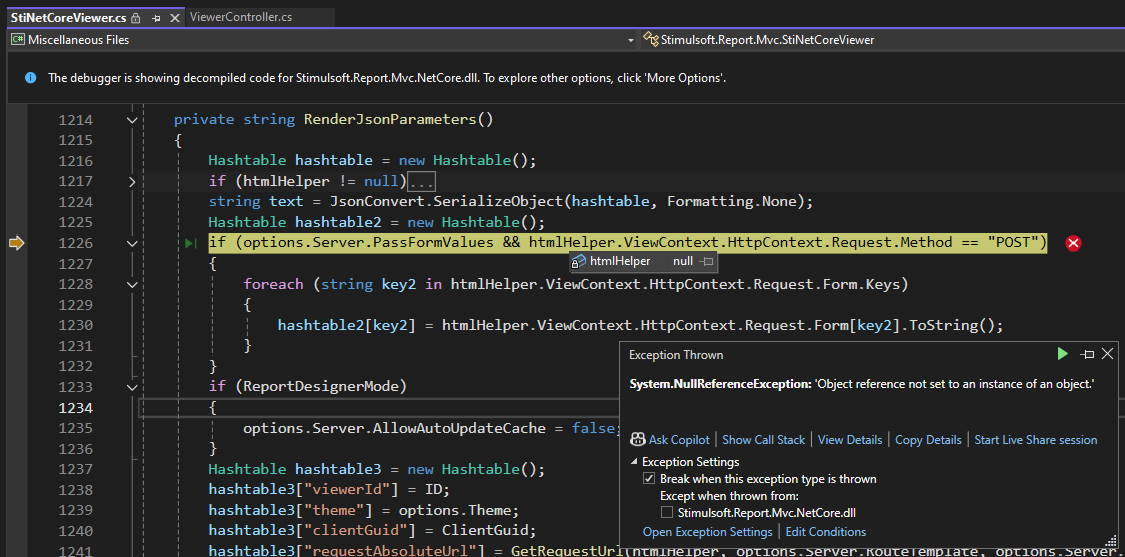Viewport: 1125px width, 557px height.
Task: Click the Copilot icon beside Ask Copilot
Action: tap(638, 439)
